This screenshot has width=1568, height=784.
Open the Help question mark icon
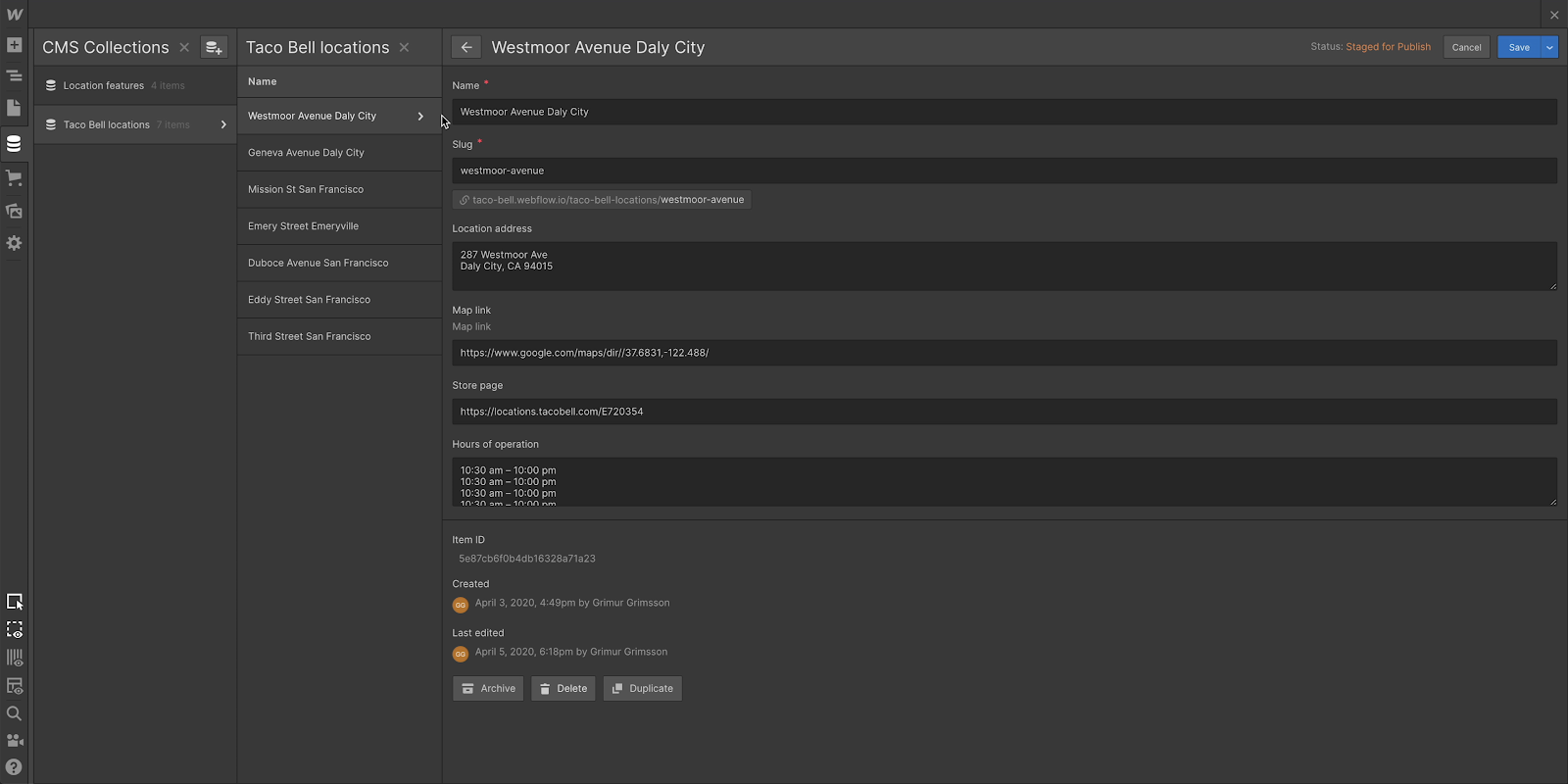(x=14, y=767)
